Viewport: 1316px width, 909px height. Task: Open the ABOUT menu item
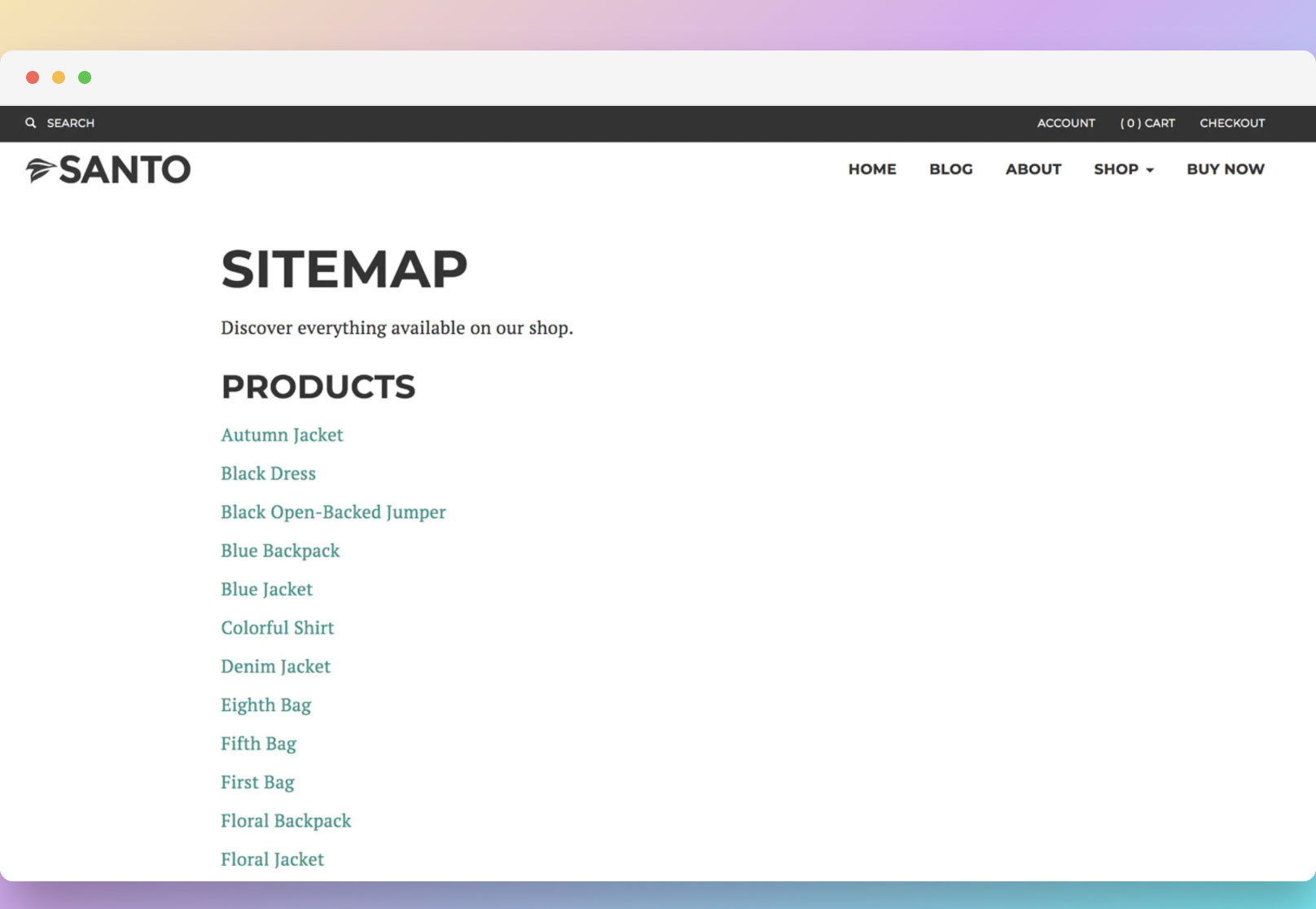1033,169
